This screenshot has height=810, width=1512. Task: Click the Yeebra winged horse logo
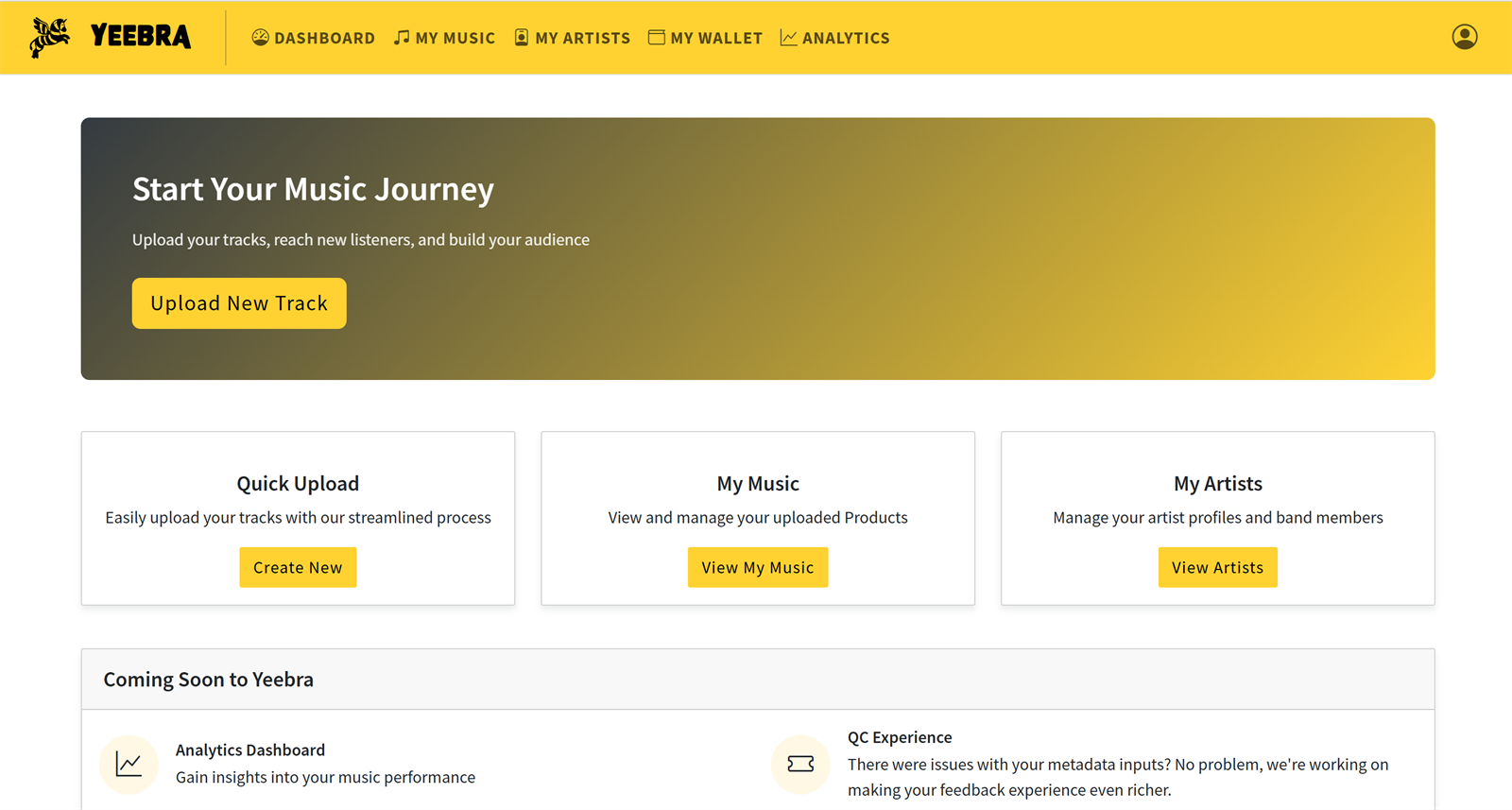click(x=49, y=38)
